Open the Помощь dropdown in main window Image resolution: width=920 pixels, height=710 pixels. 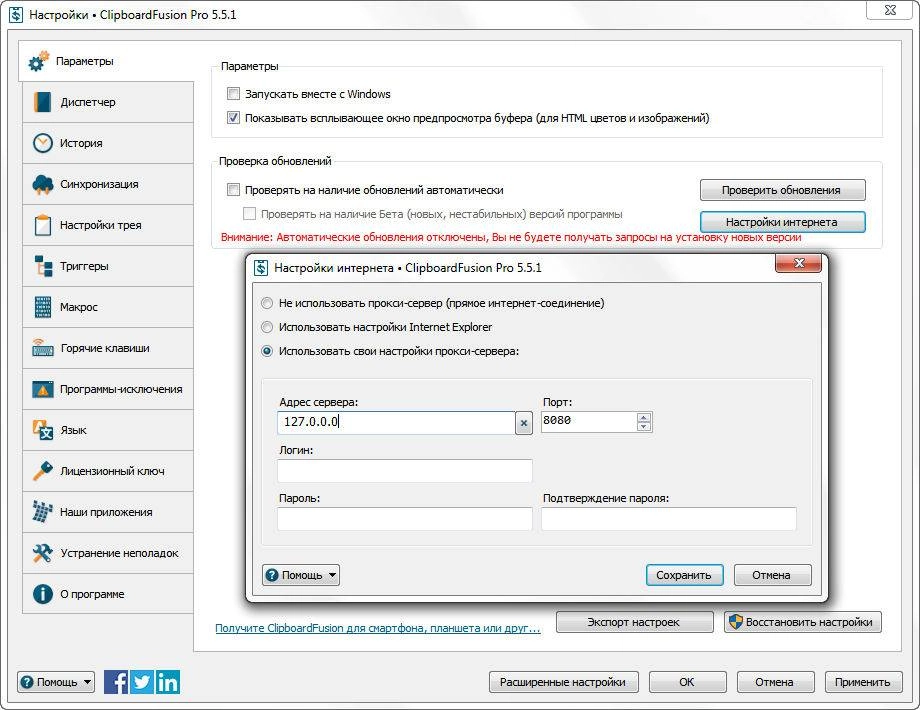56,682
